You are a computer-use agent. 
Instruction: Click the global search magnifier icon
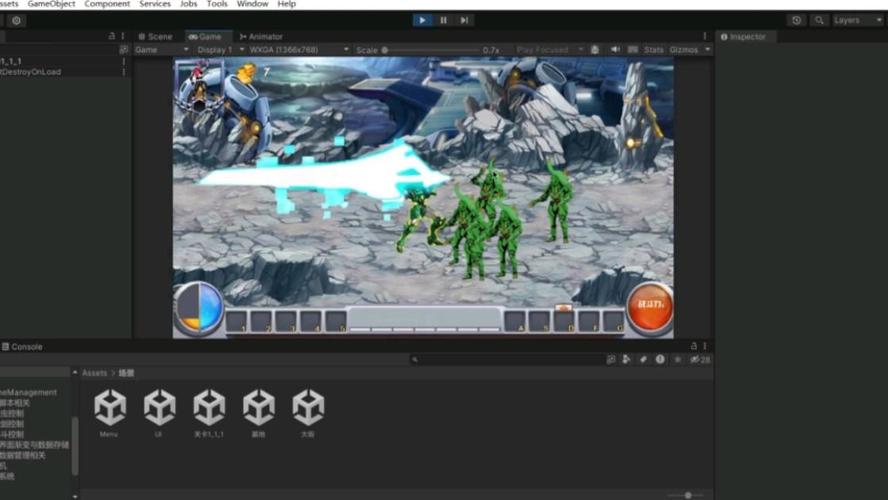(819, 20)
